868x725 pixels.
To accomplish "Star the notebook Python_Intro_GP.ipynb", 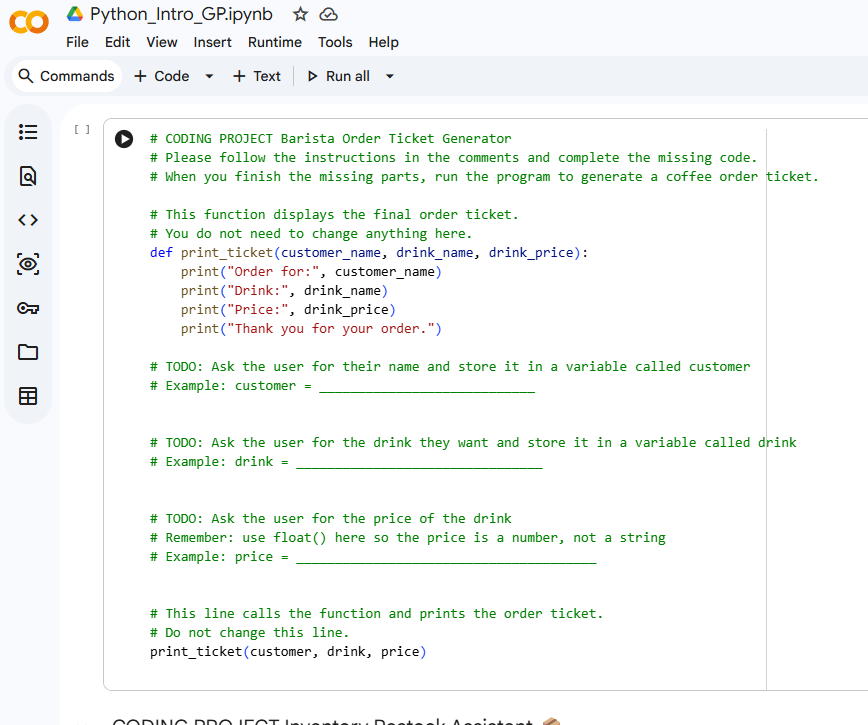I will click(x=300, y=14).
